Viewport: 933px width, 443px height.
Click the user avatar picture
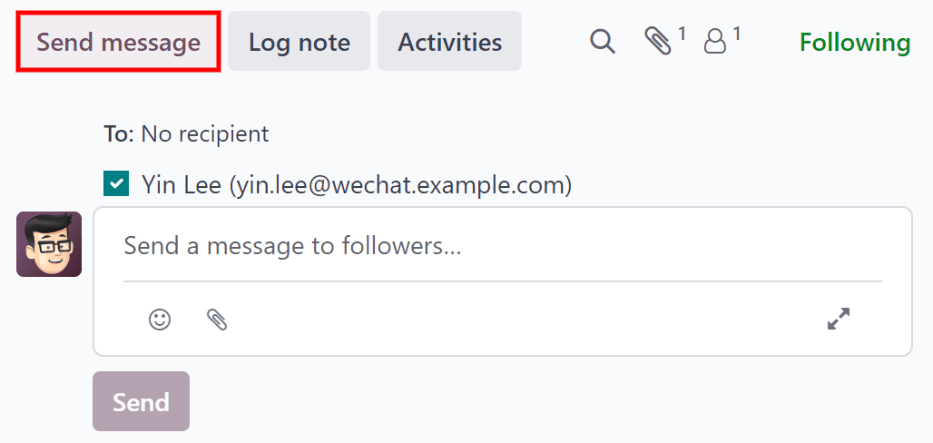point(49,244)
